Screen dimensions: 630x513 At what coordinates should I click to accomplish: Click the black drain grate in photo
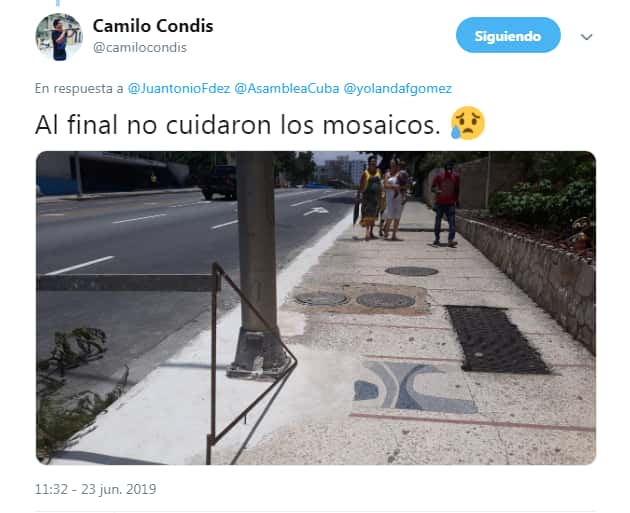click(497, 339)
